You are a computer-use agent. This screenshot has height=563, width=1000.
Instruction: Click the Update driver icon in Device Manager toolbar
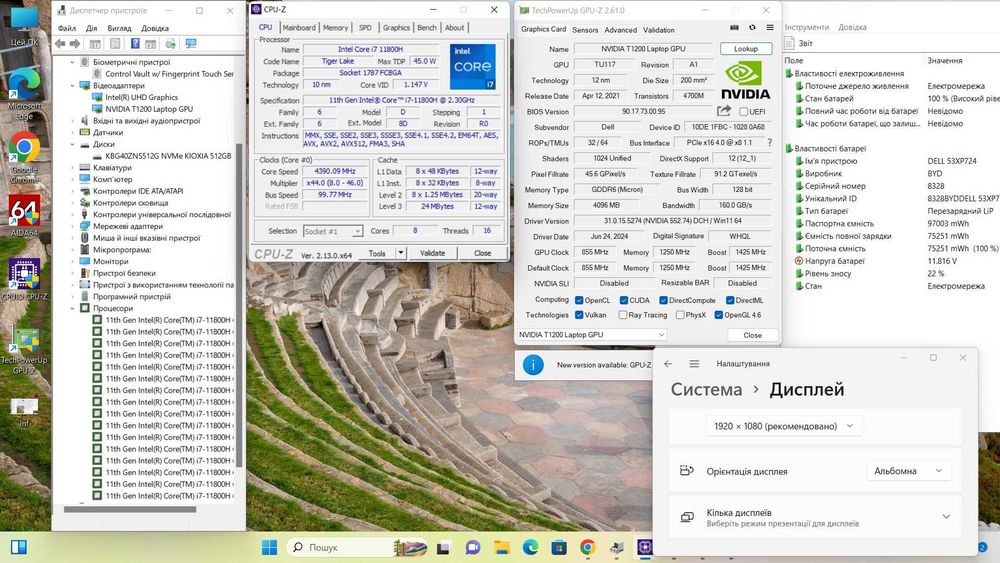(x=170, y=44)
